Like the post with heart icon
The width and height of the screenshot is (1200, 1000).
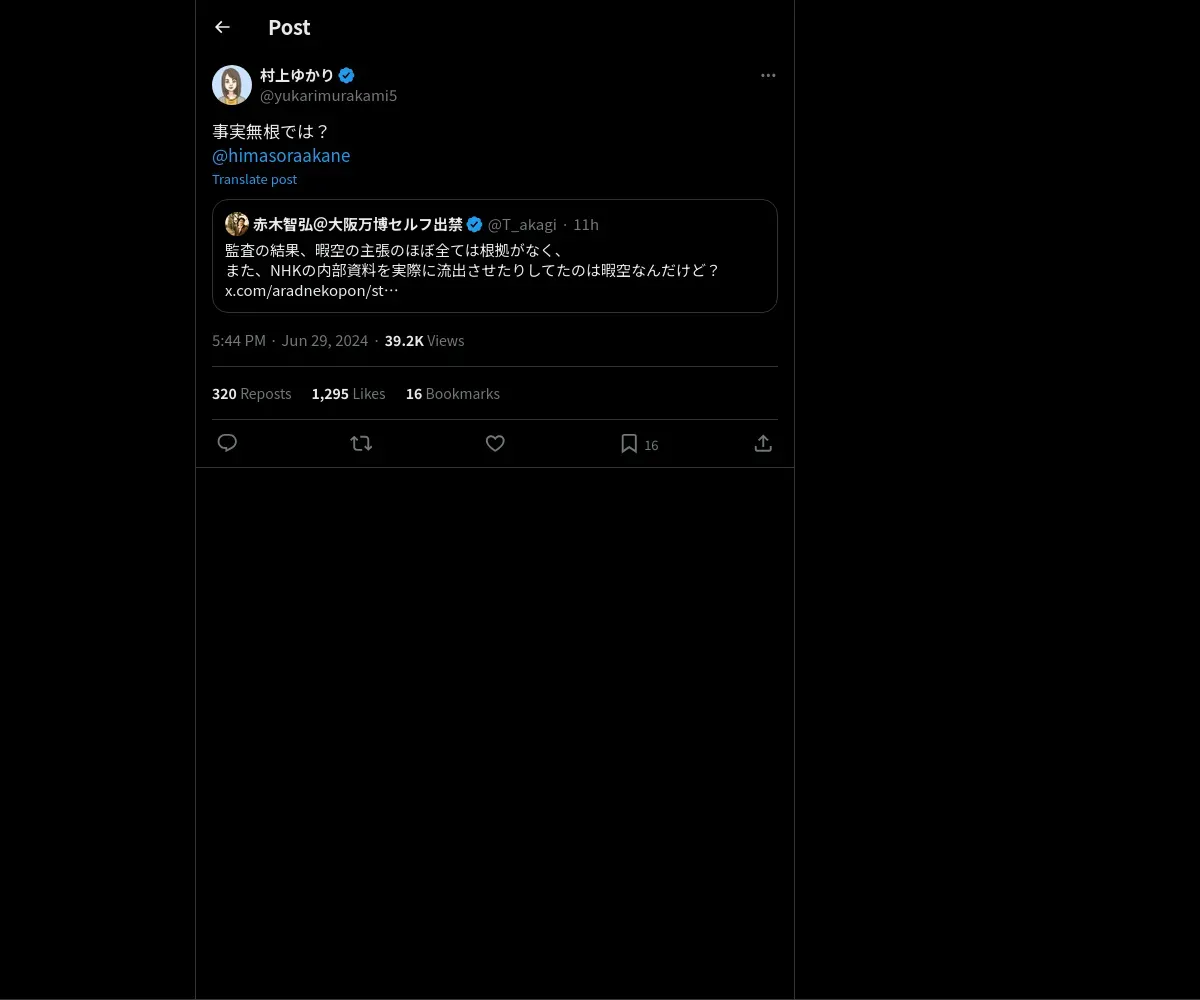(x=495, y=443)
